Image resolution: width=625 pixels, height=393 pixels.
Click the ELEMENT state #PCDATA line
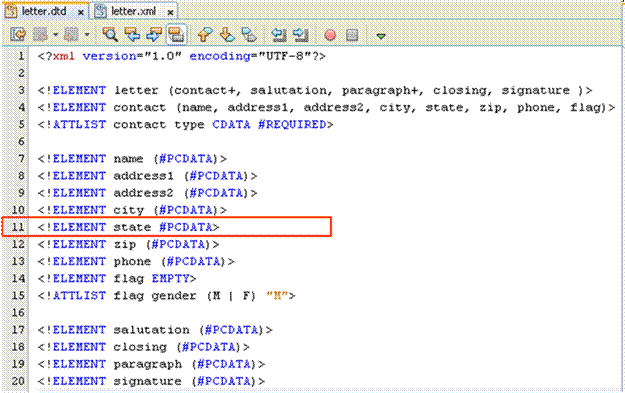tap(129, 227)
